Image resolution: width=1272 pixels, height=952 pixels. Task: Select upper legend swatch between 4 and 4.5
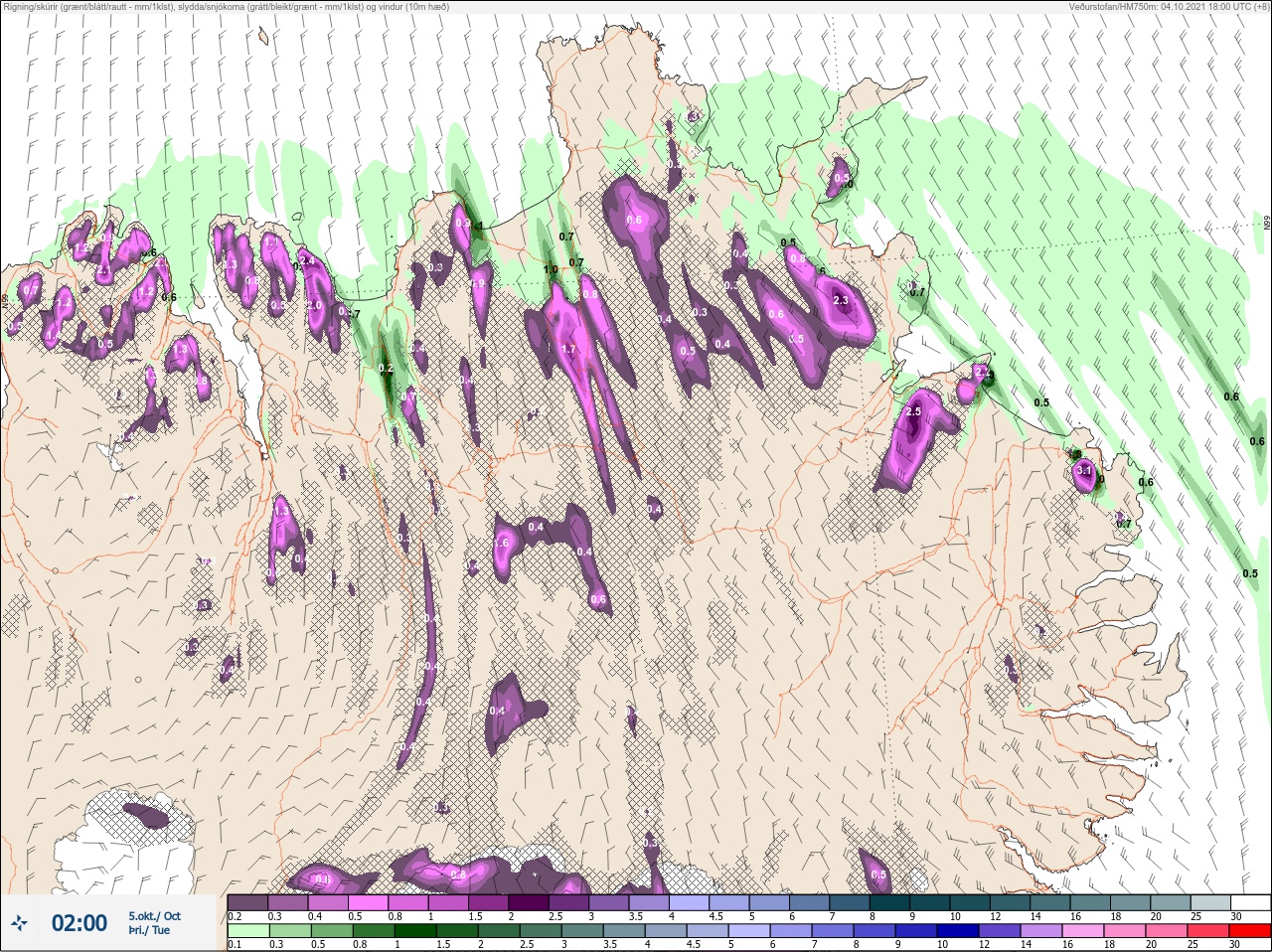[x=689, y=902]
